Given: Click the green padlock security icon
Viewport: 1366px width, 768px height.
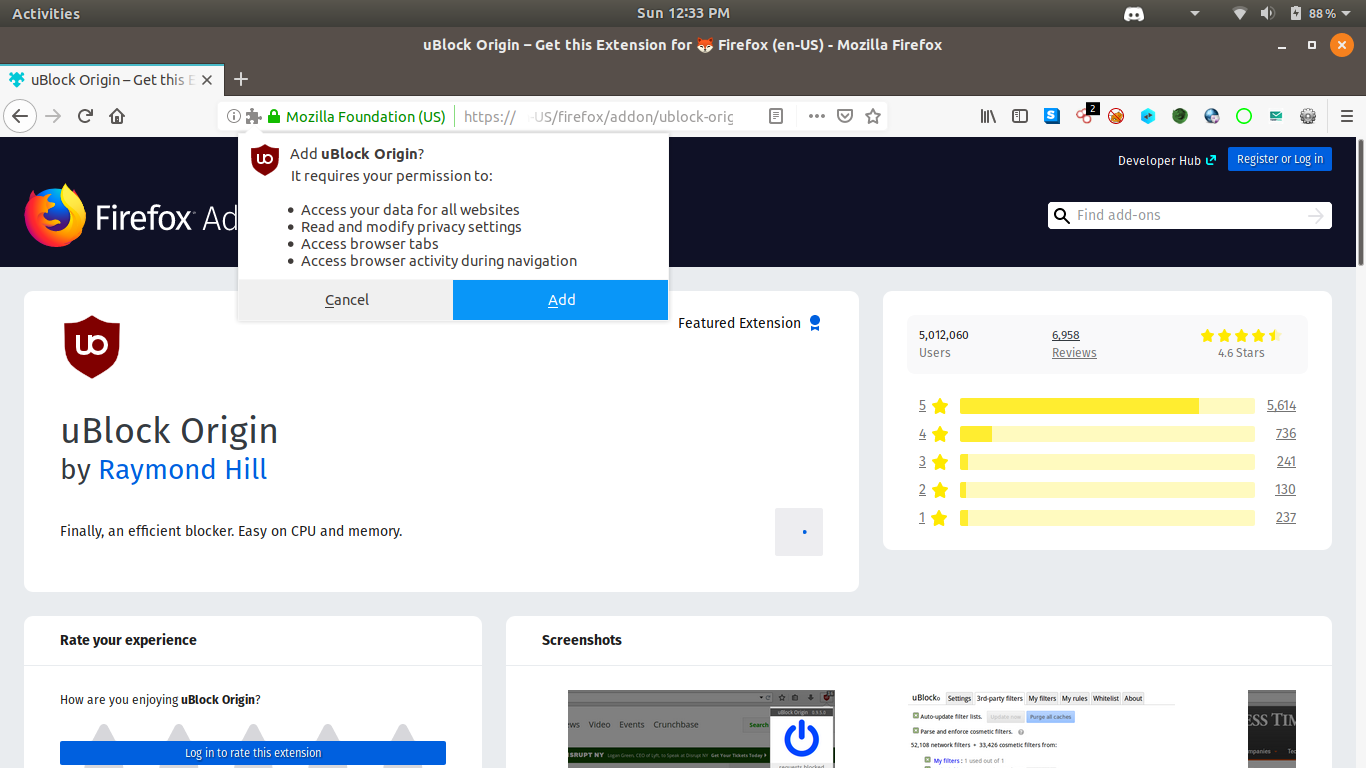Looking at the screenshot, I should point(274,116).
